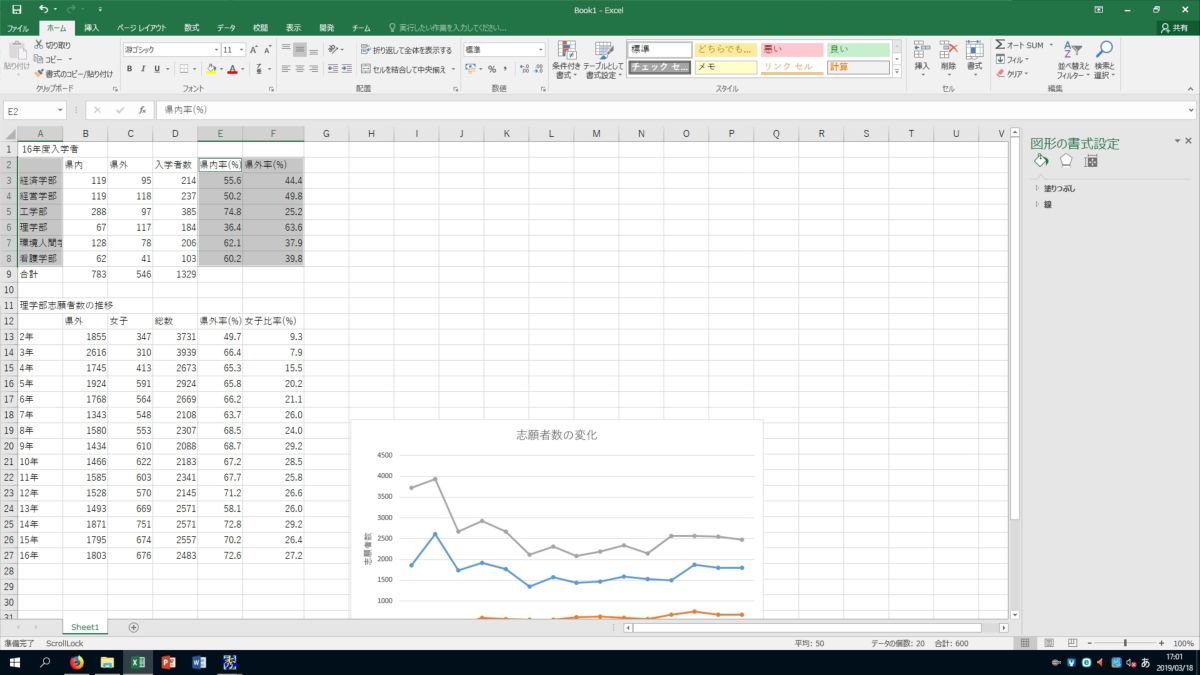Open the font name dropdown
Viewport: 1200px width, 675px height.
[x=216, y=49]
